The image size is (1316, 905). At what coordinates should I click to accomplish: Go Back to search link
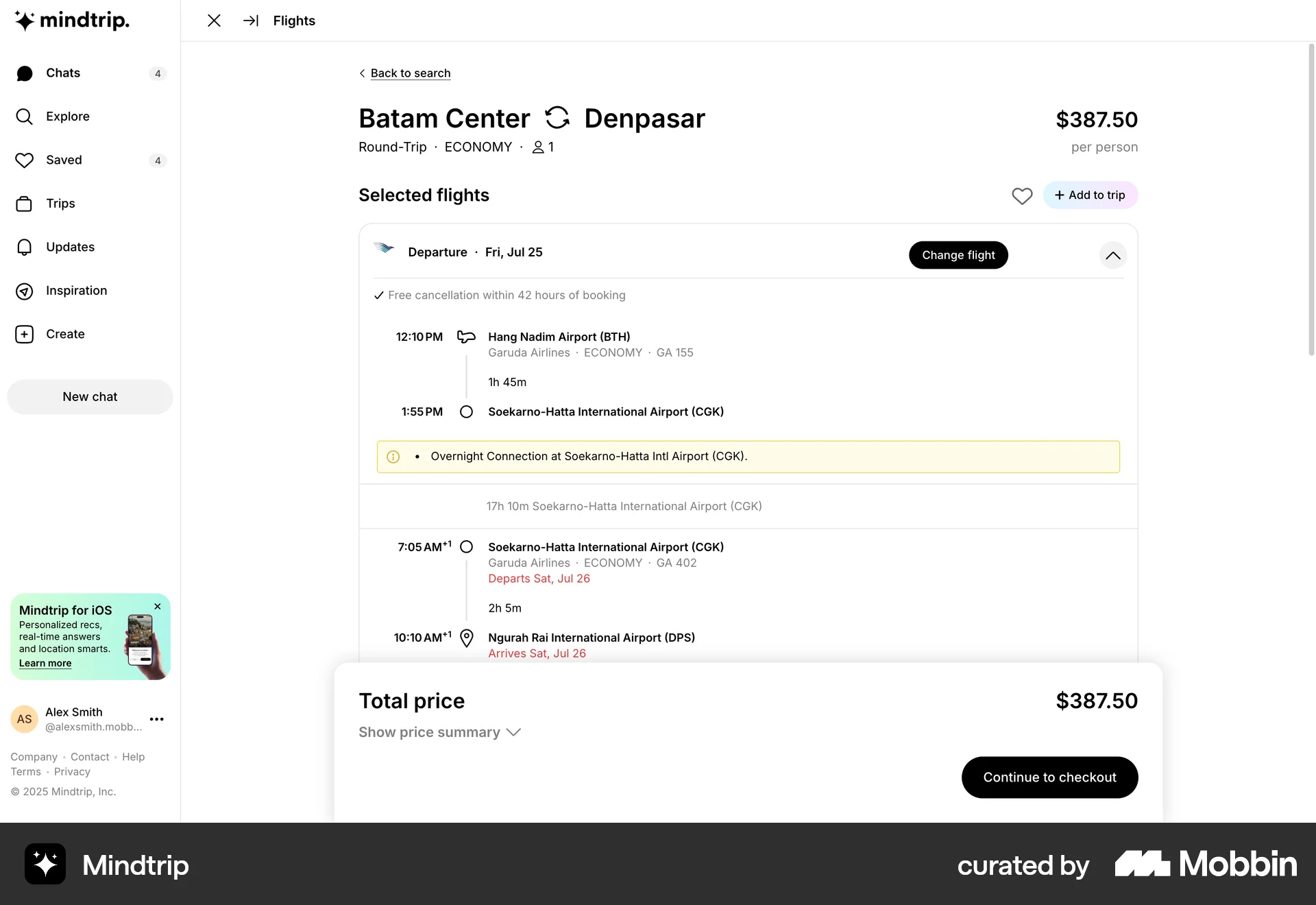click(x=410, y=73)
